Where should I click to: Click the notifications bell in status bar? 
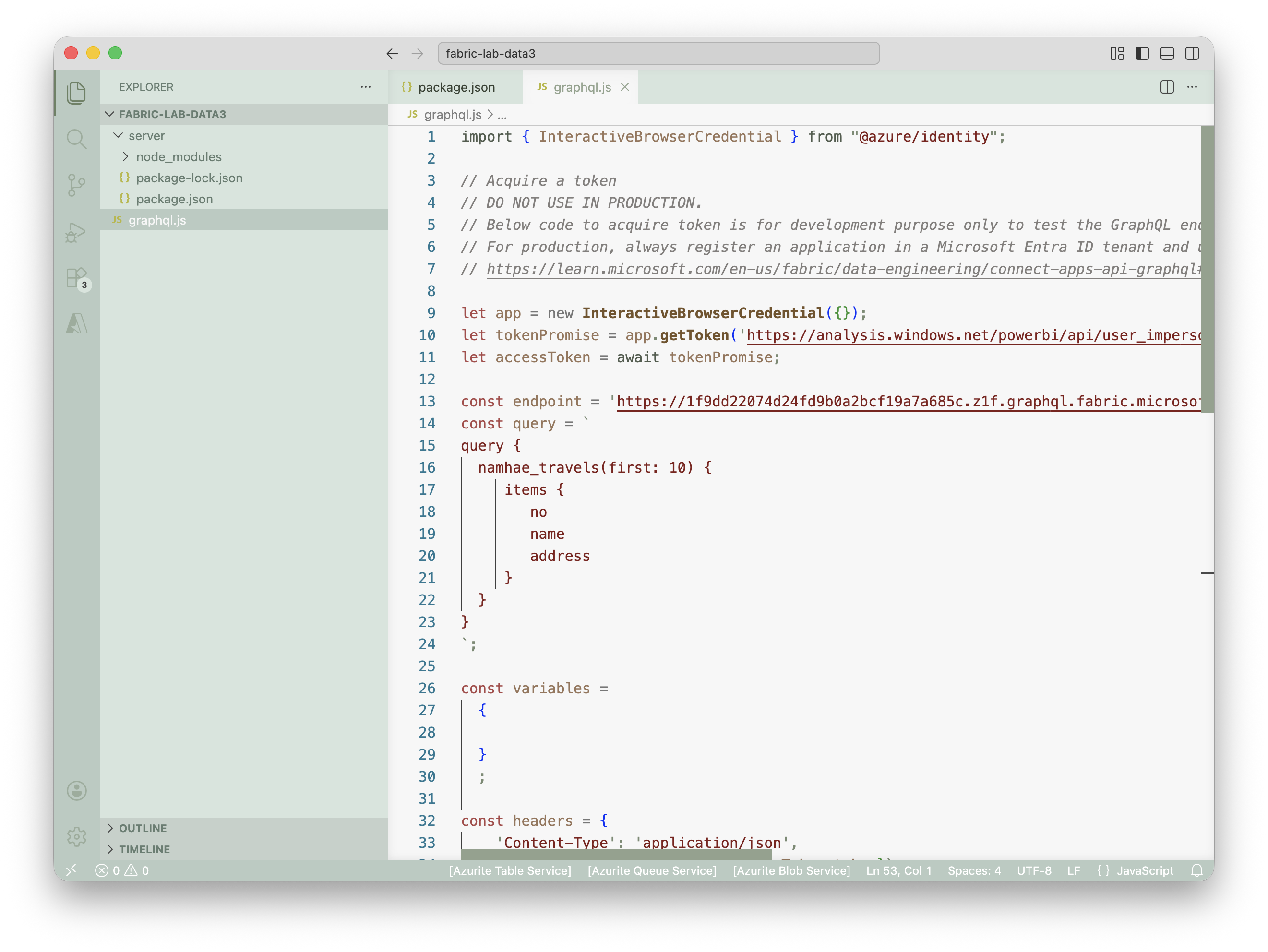1197,870
